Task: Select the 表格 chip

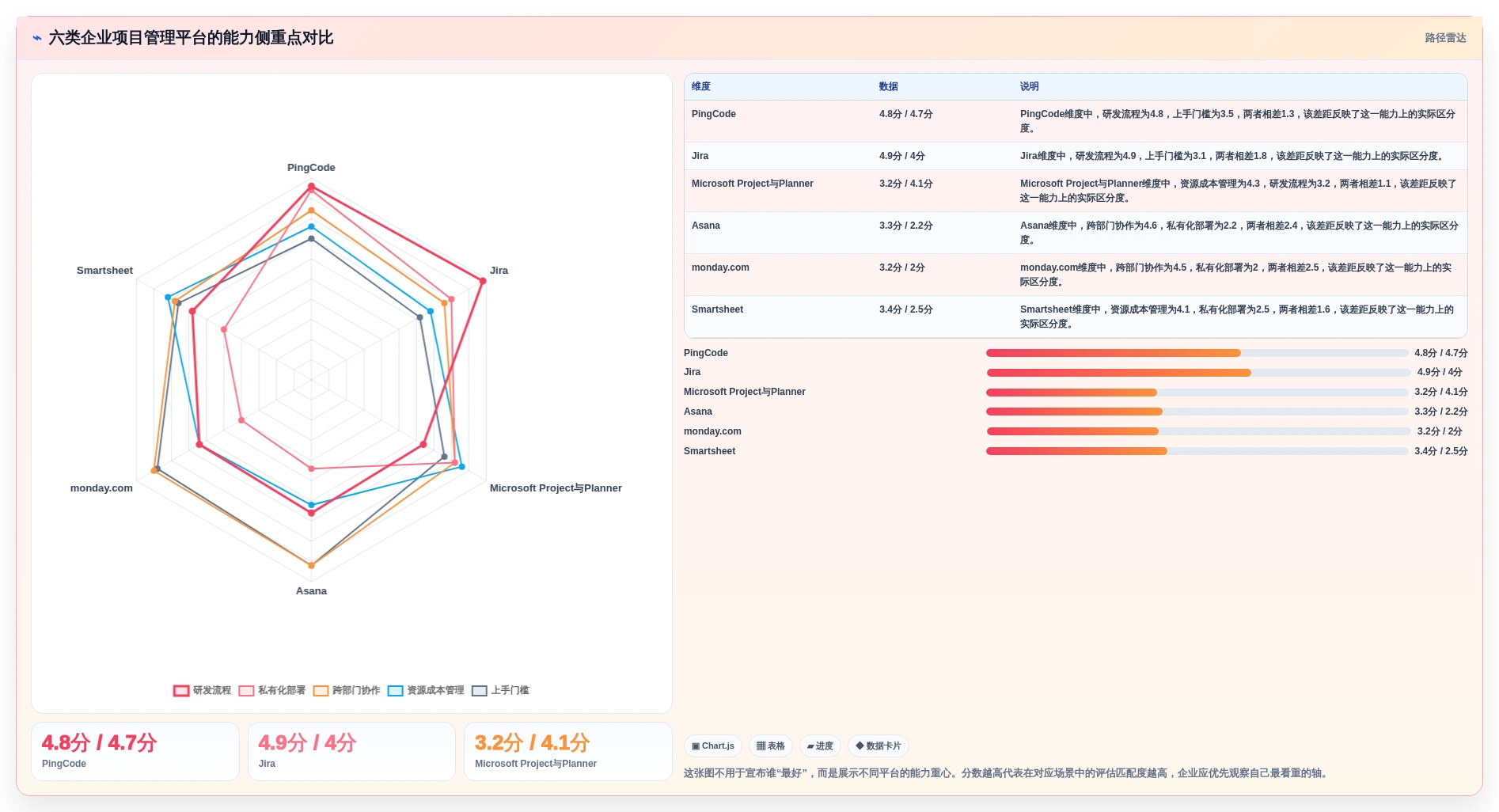Action: [771, 746]
